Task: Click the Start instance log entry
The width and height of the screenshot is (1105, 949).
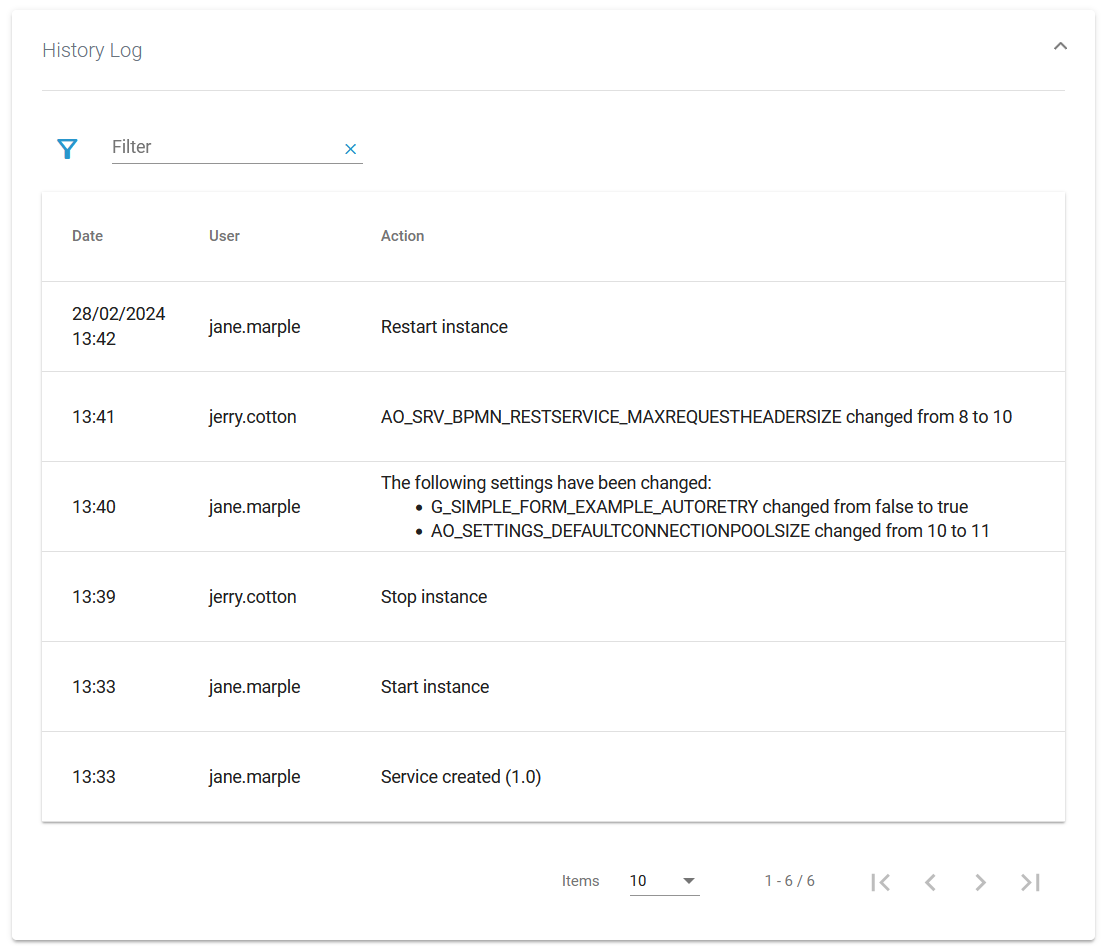Action: coord(435,687)
